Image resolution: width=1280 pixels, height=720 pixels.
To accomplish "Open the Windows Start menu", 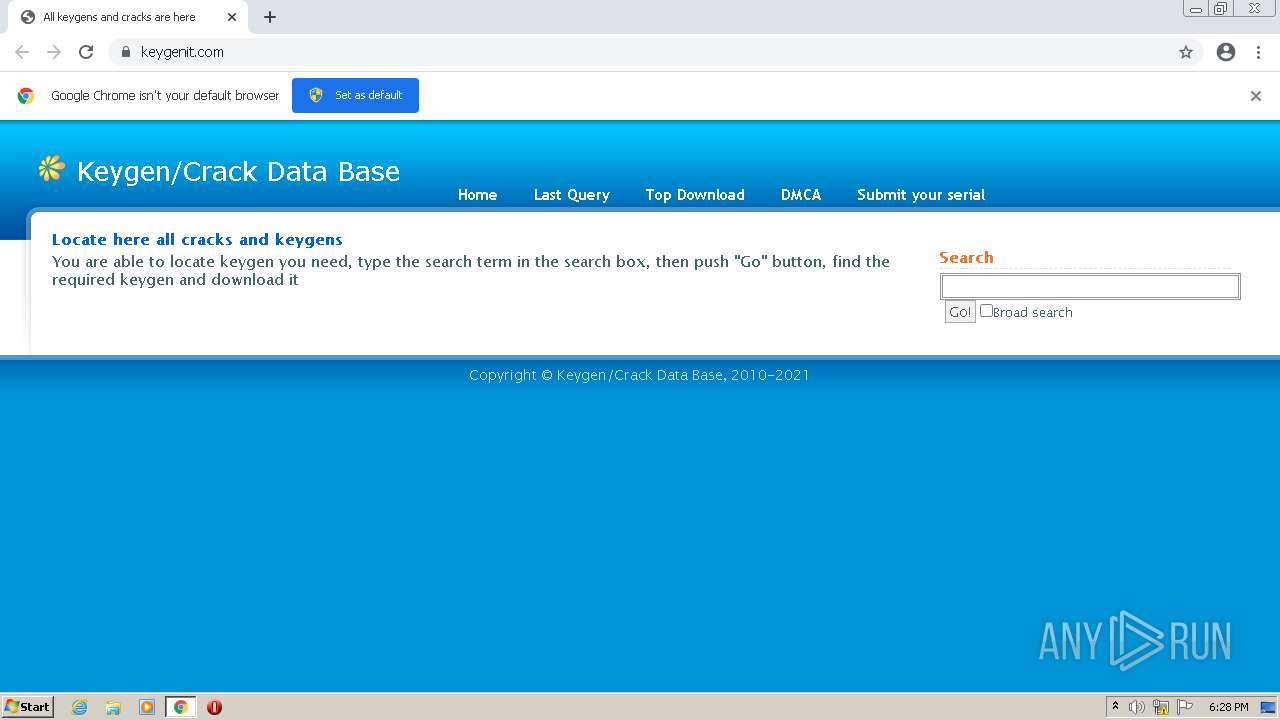I will coord(28,707).
